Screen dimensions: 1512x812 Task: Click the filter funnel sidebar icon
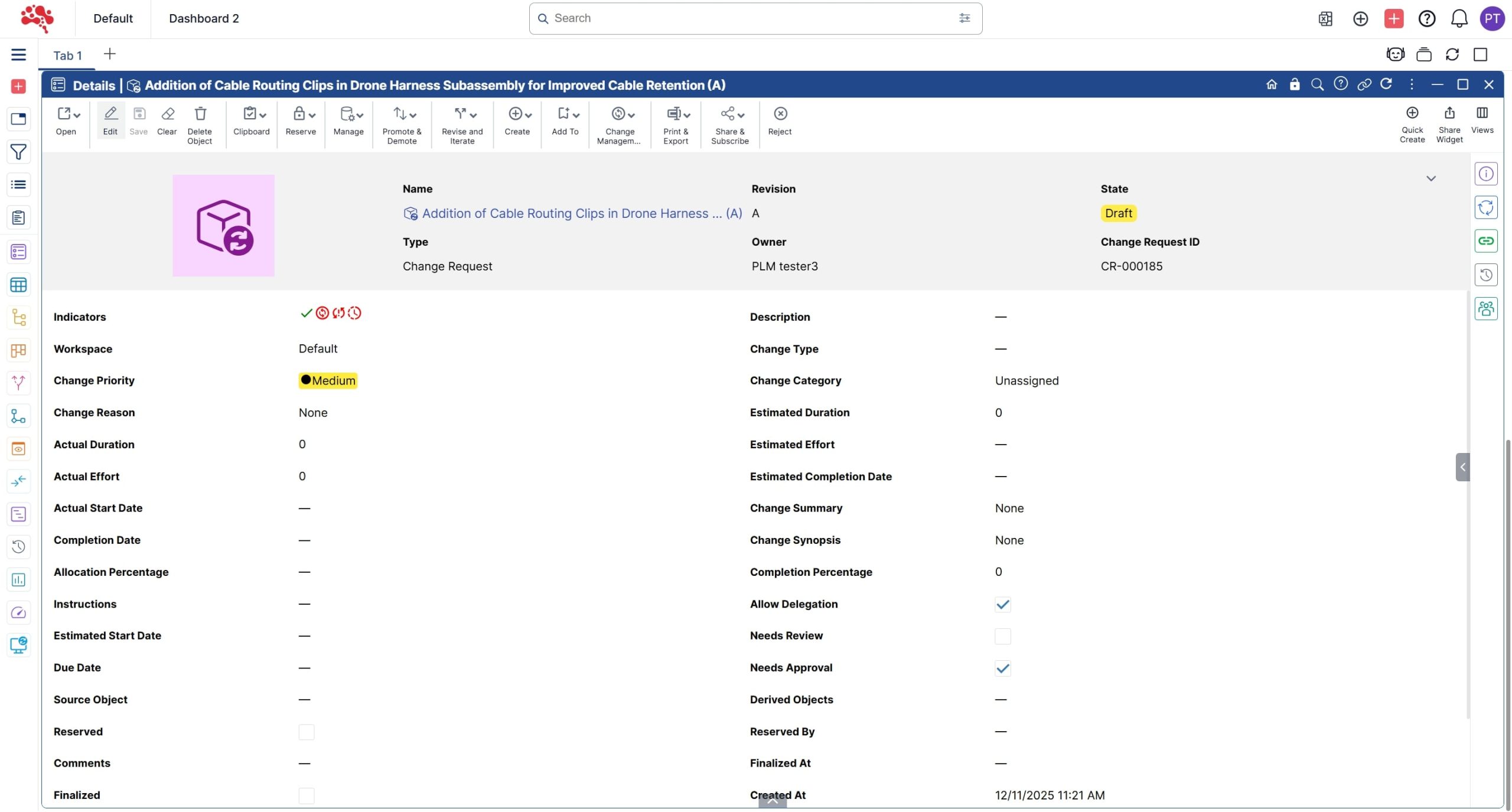click(18, 152)
